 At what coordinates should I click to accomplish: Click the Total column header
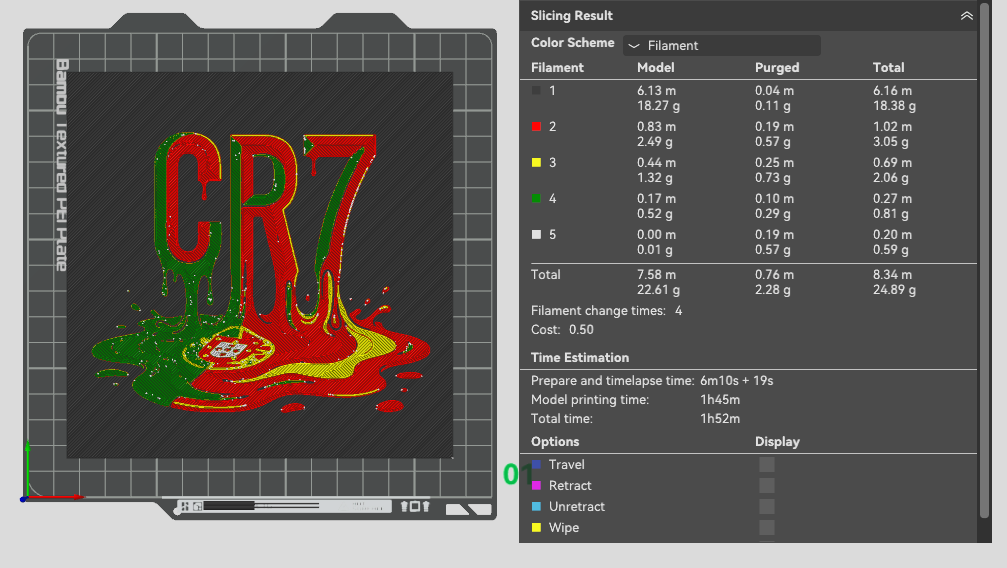888,67
